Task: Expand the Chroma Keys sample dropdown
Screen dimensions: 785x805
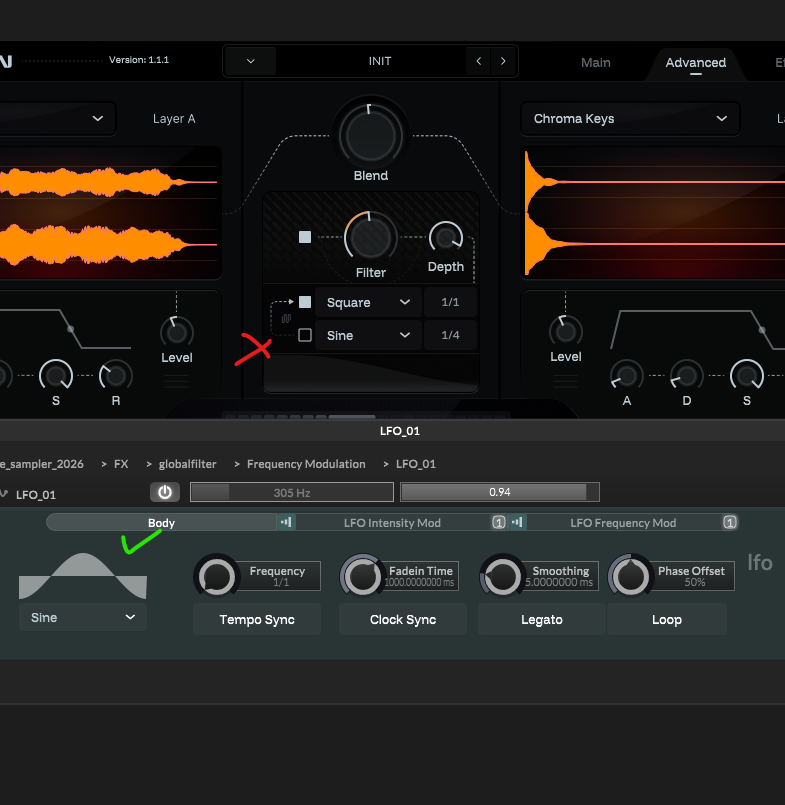Action: click(x=629, y=118)
